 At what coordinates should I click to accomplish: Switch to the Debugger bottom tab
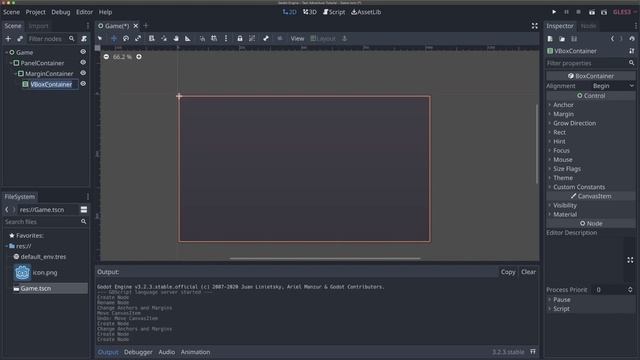pos(138,352)
